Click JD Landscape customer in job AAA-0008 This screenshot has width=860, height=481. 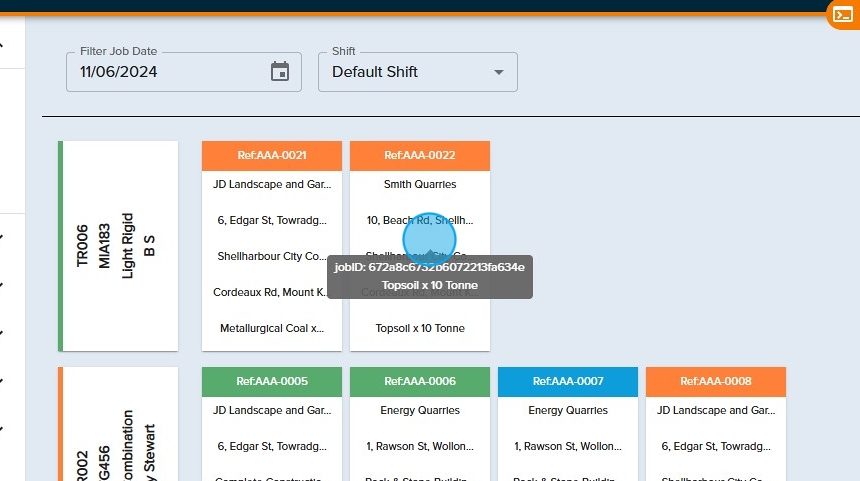[716, 410]
